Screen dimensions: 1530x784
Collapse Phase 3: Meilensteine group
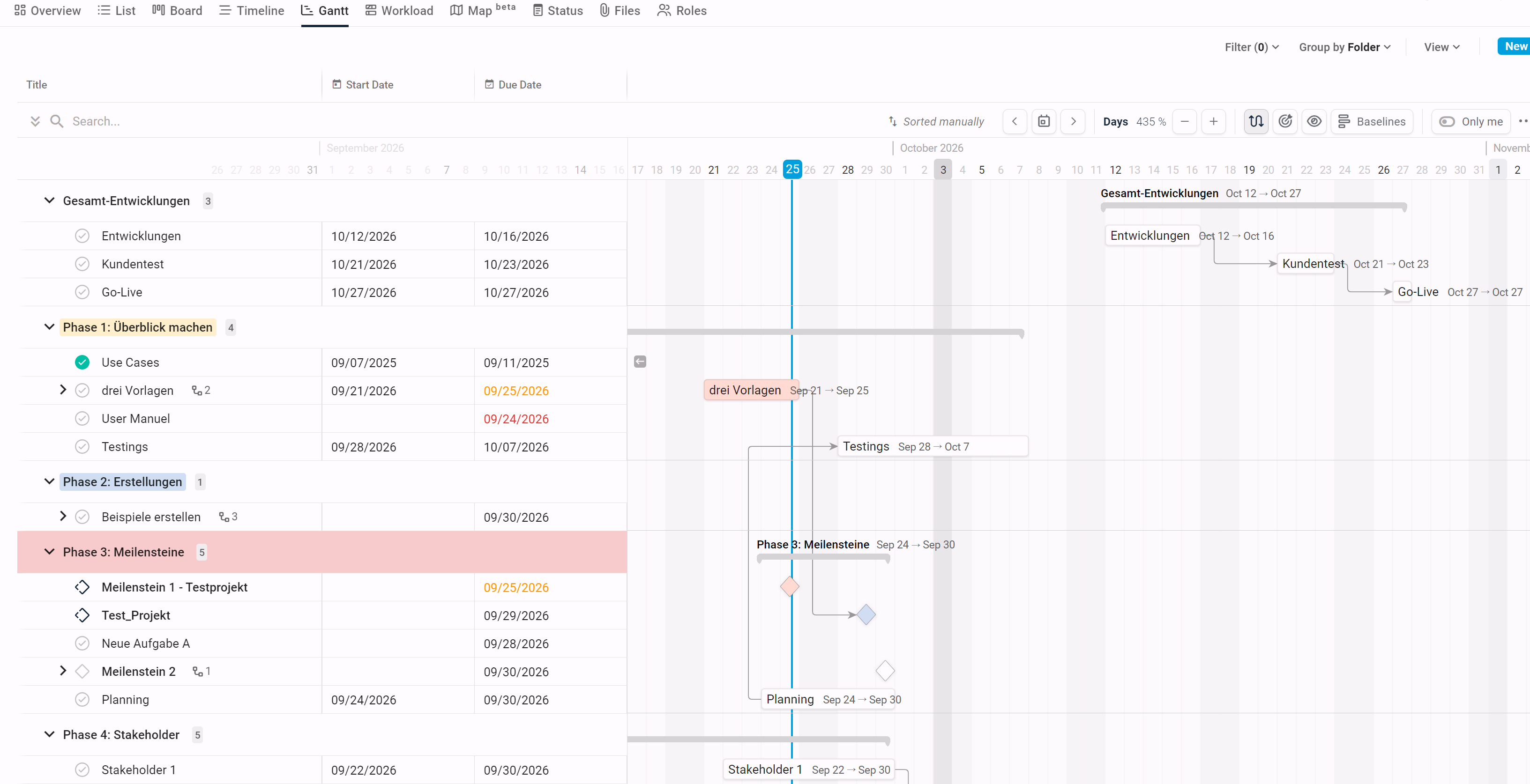pos(49,552)
